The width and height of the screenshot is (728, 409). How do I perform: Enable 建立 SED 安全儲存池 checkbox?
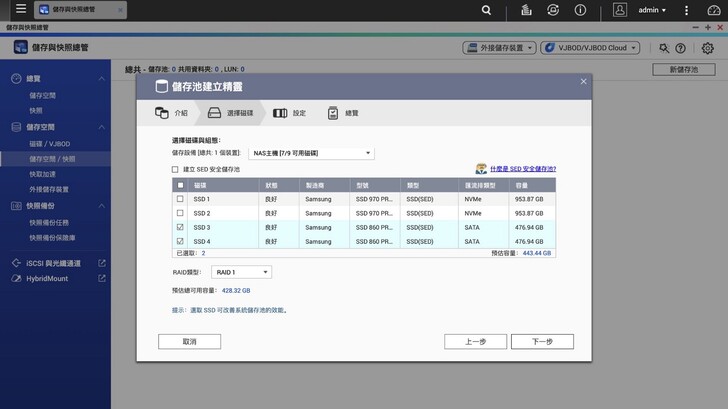[176, 170]
